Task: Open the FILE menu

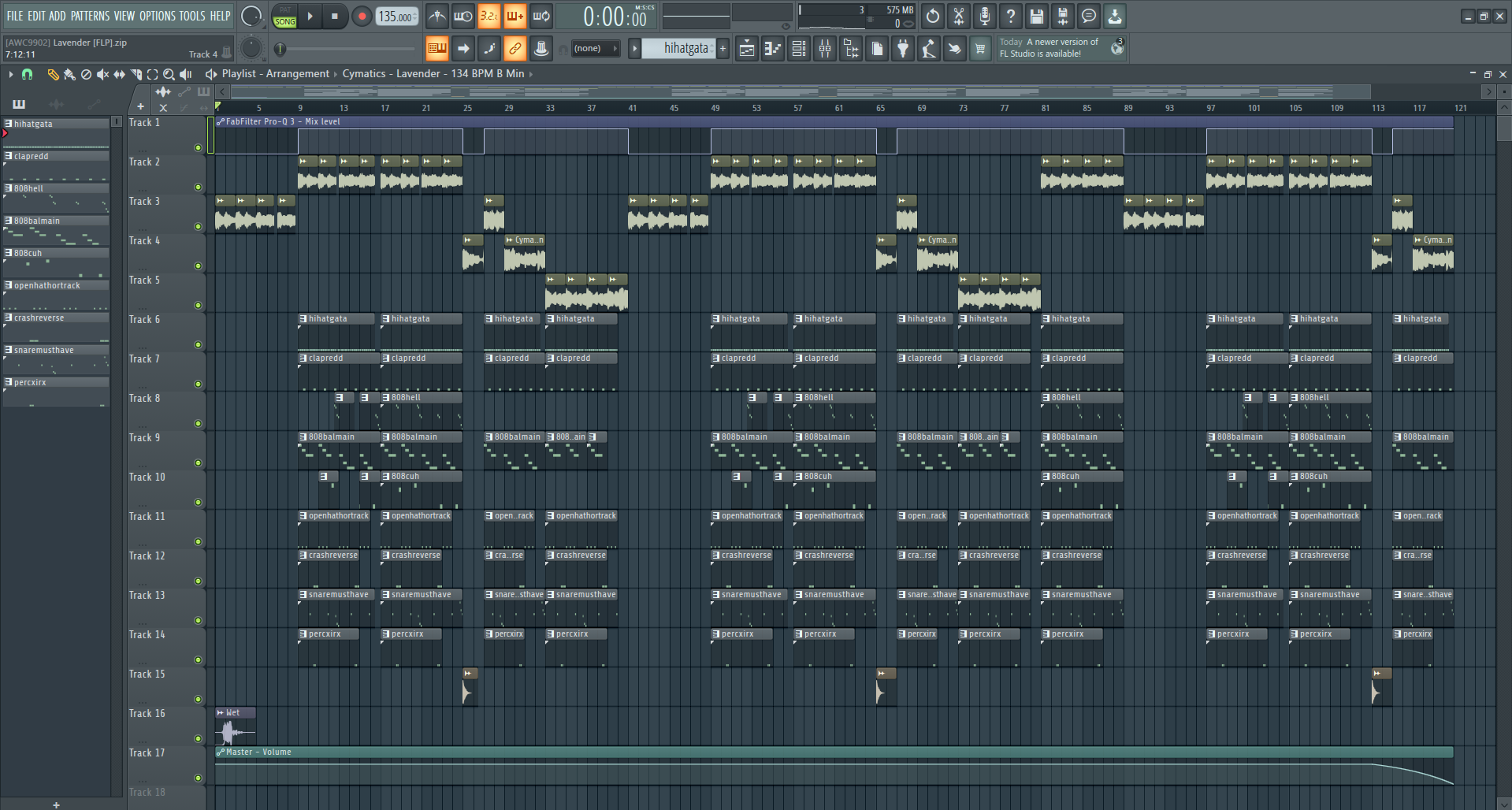Action: tap(15, 16)
